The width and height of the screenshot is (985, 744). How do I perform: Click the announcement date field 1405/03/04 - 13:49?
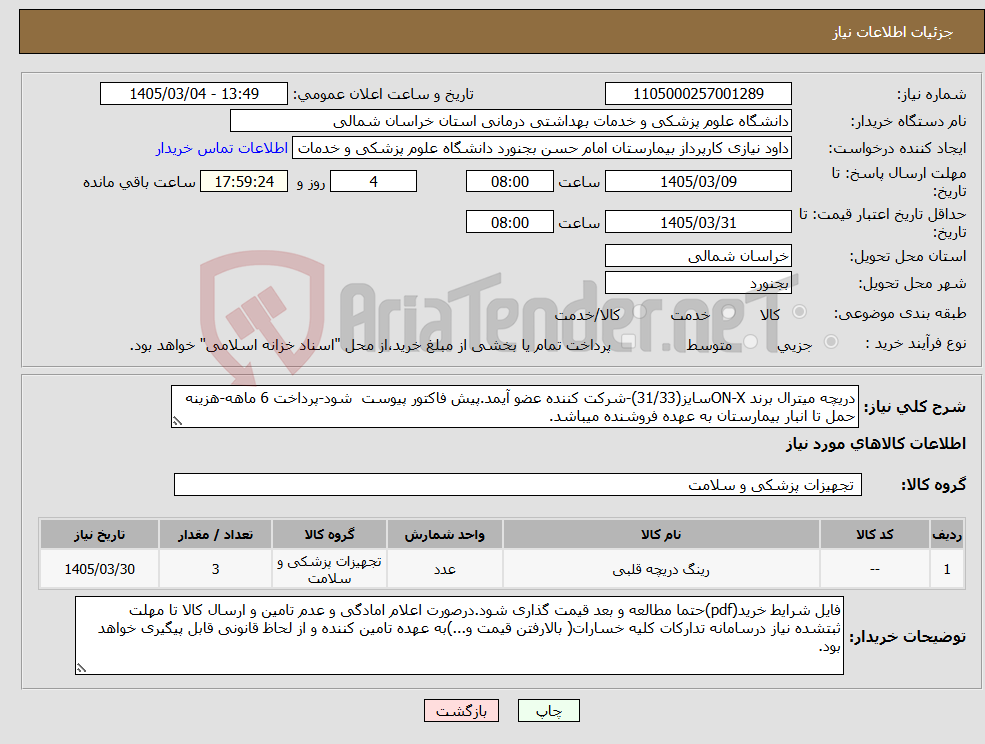(x=193, y=94)
